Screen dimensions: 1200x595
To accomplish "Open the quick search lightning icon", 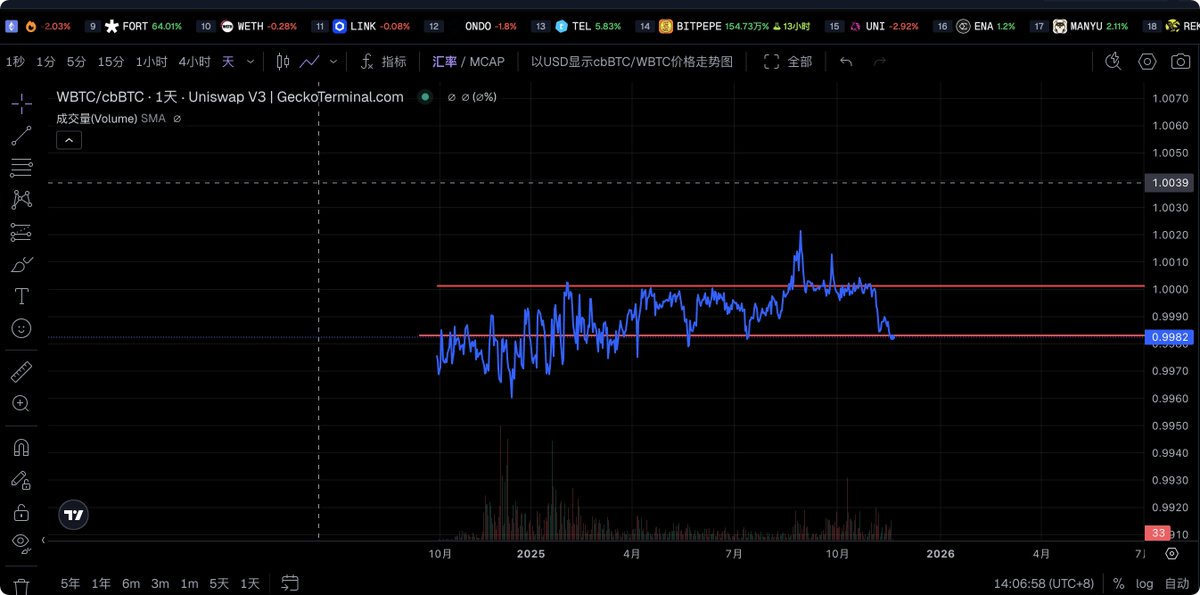I will pyautogui.click(x=1113, y=62).
